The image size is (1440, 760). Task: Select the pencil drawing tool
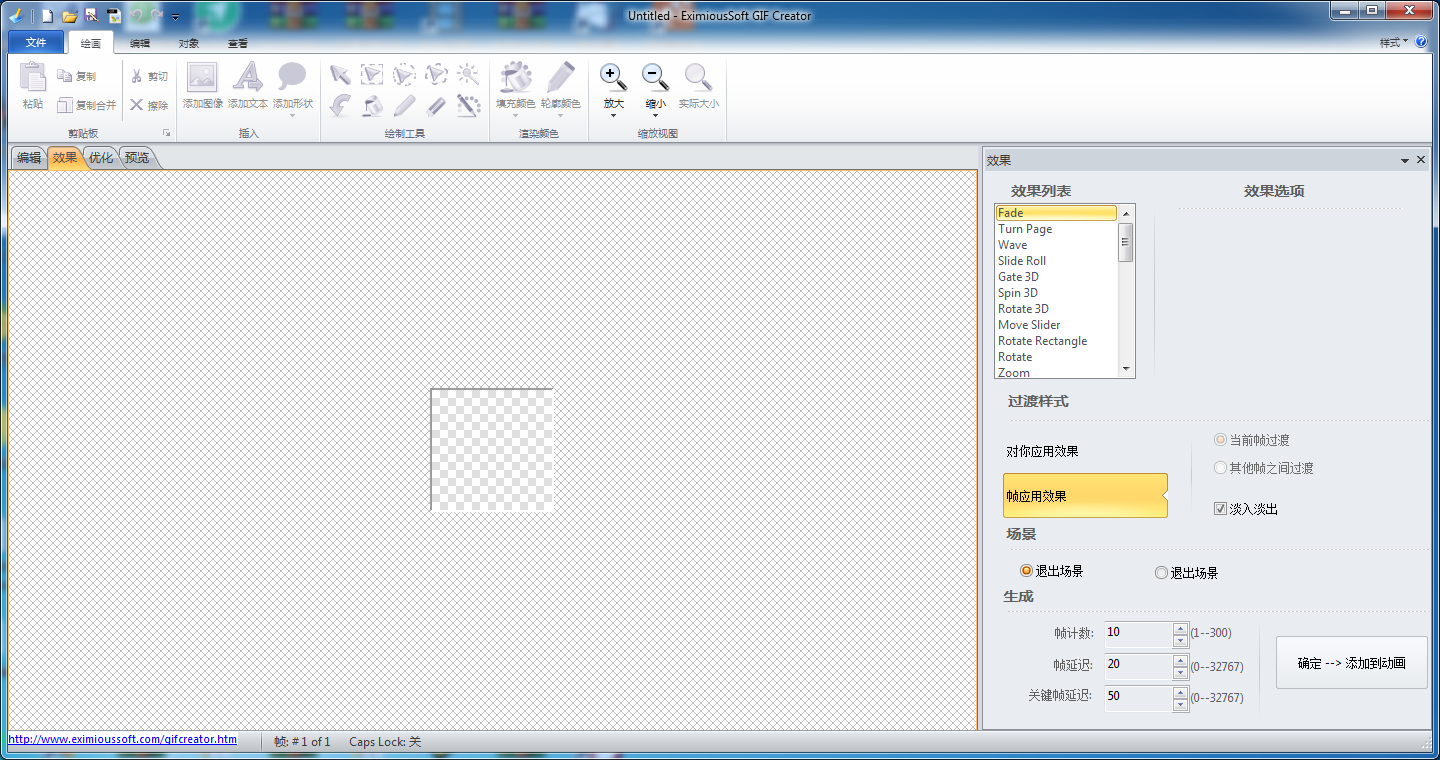(x=404, y=105)
